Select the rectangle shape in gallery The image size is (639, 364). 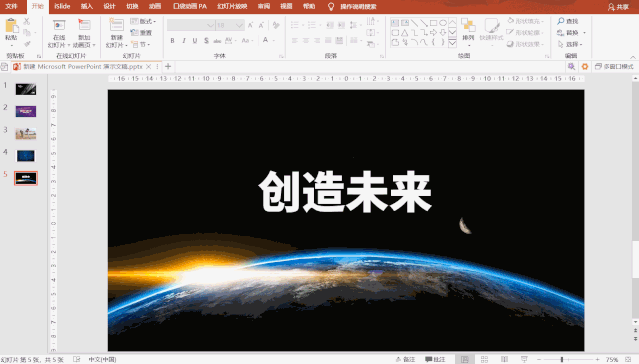click(x=433, y=23)
